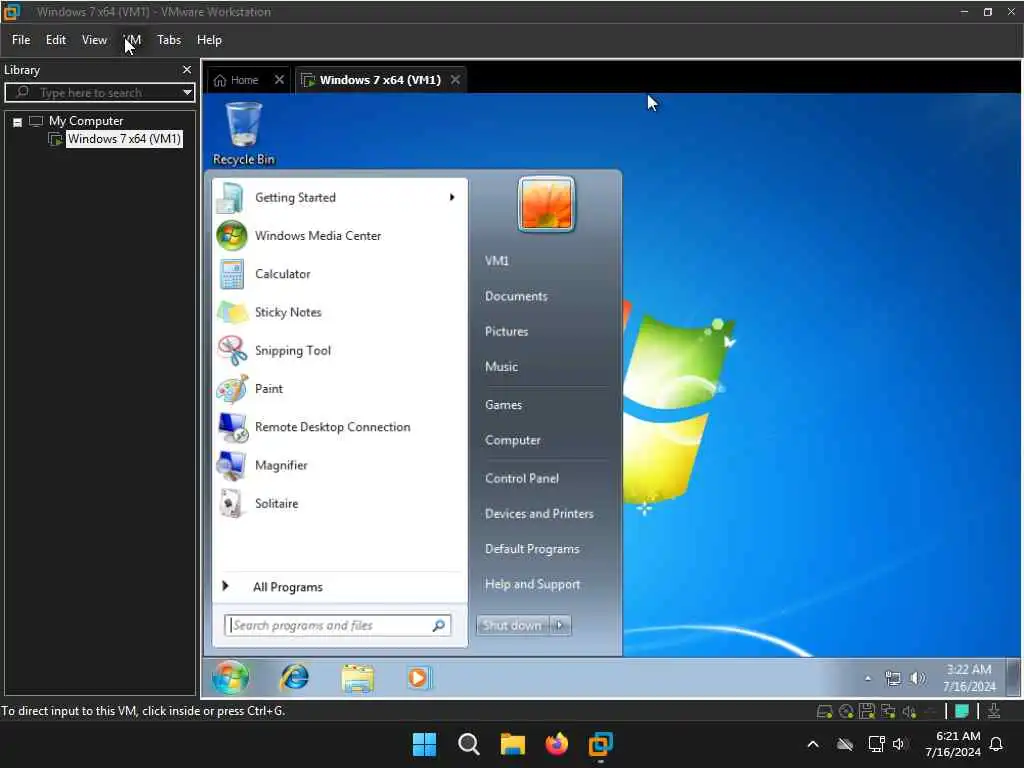Open the Tabs menu
Image resolution: width=1024 pixels, height=768 pixels.
pos(168,40)
